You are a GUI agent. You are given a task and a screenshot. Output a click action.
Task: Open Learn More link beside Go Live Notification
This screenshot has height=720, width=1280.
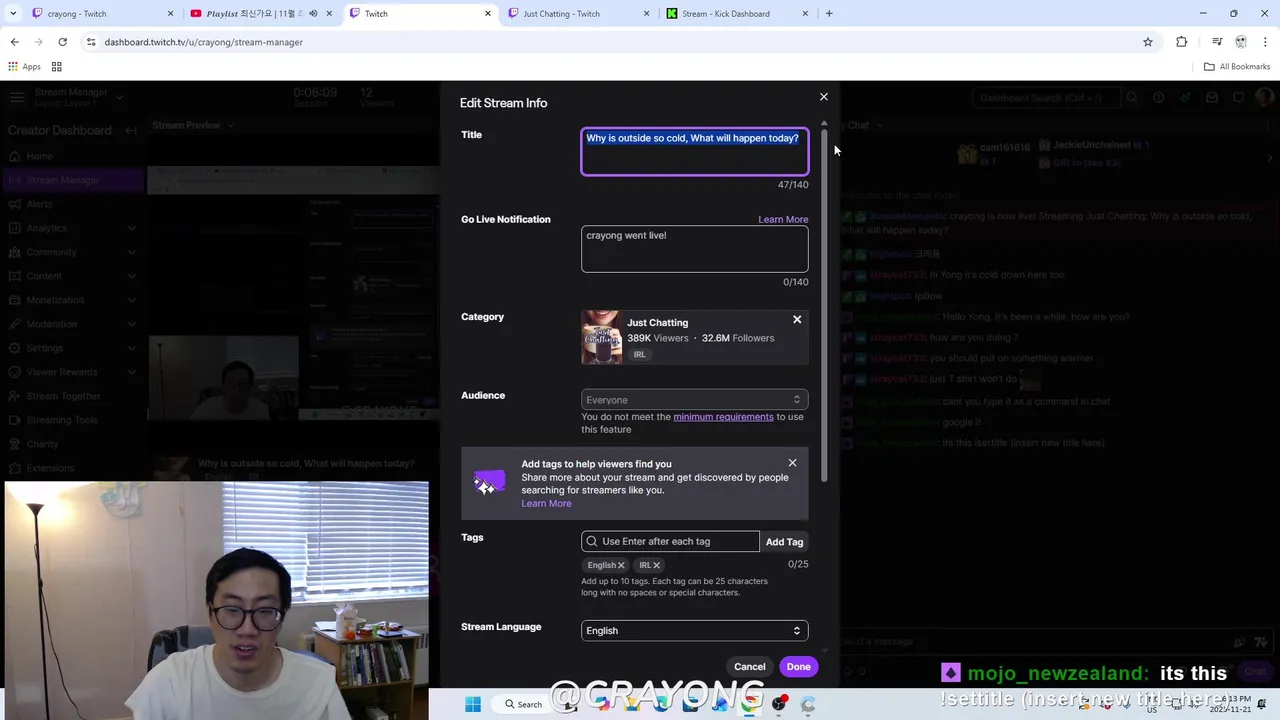pyautogui.click(x=783, y=219)
